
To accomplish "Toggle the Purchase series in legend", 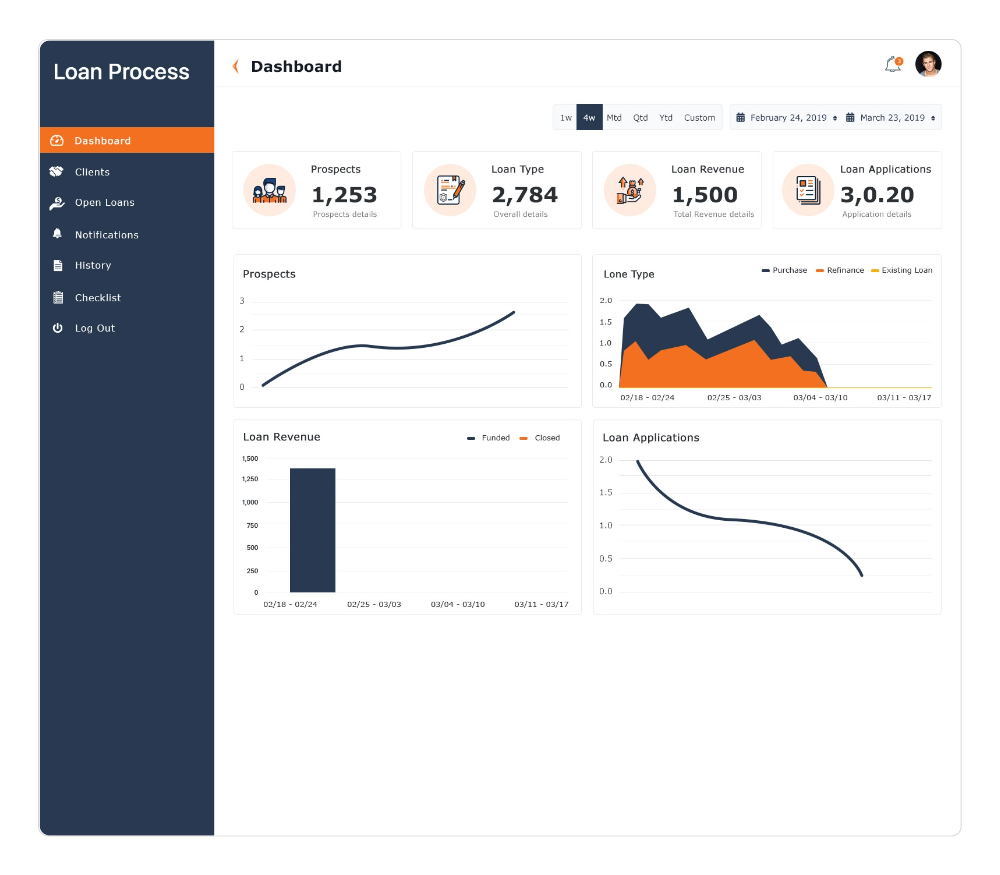I will tap(784, 271).
